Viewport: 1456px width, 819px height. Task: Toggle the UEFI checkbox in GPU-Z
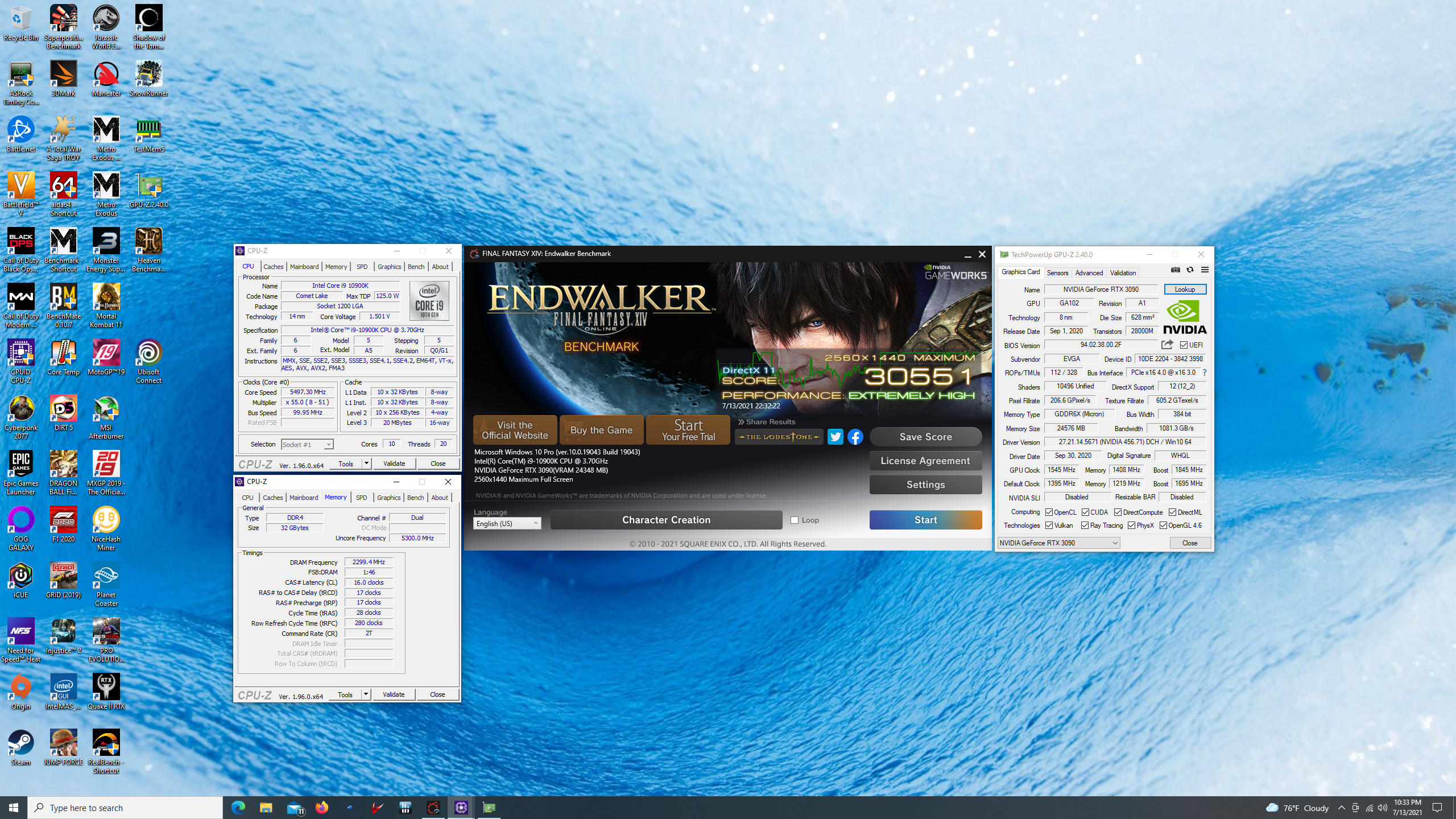(x=1184, y=345)
